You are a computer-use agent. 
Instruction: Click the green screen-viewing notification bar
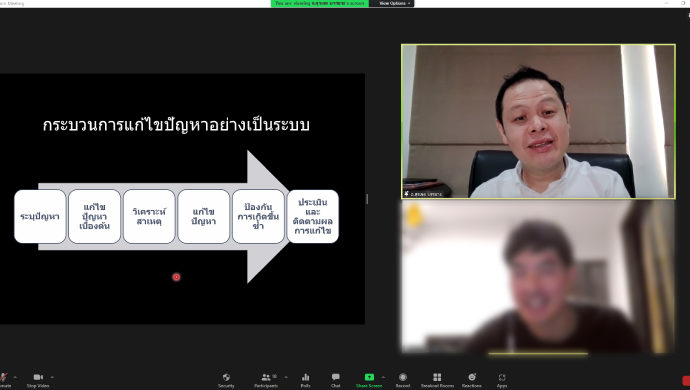click(x=320, y=3)
